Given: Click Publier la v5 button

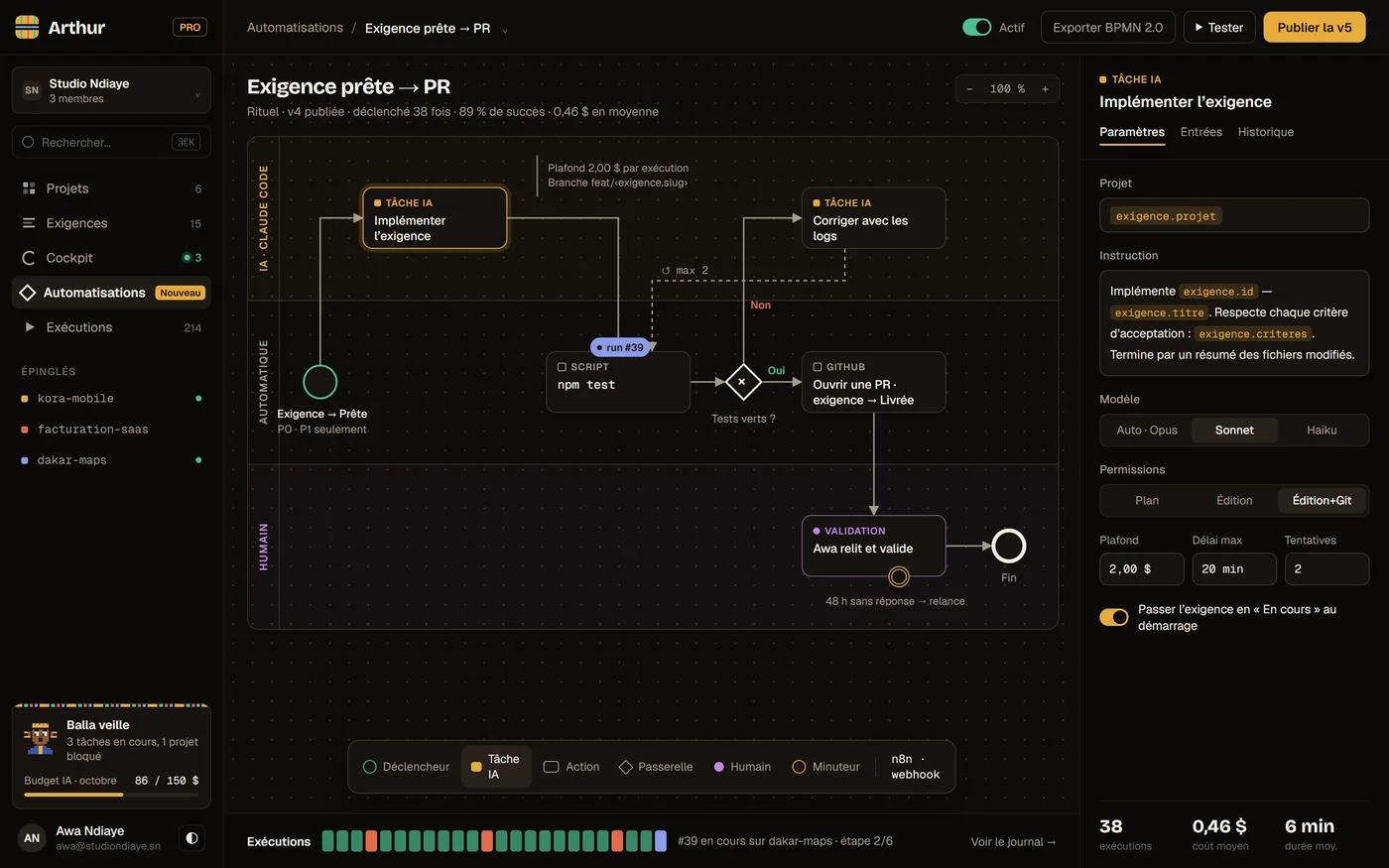Looking at the screenshot, I should (1315, 27).
